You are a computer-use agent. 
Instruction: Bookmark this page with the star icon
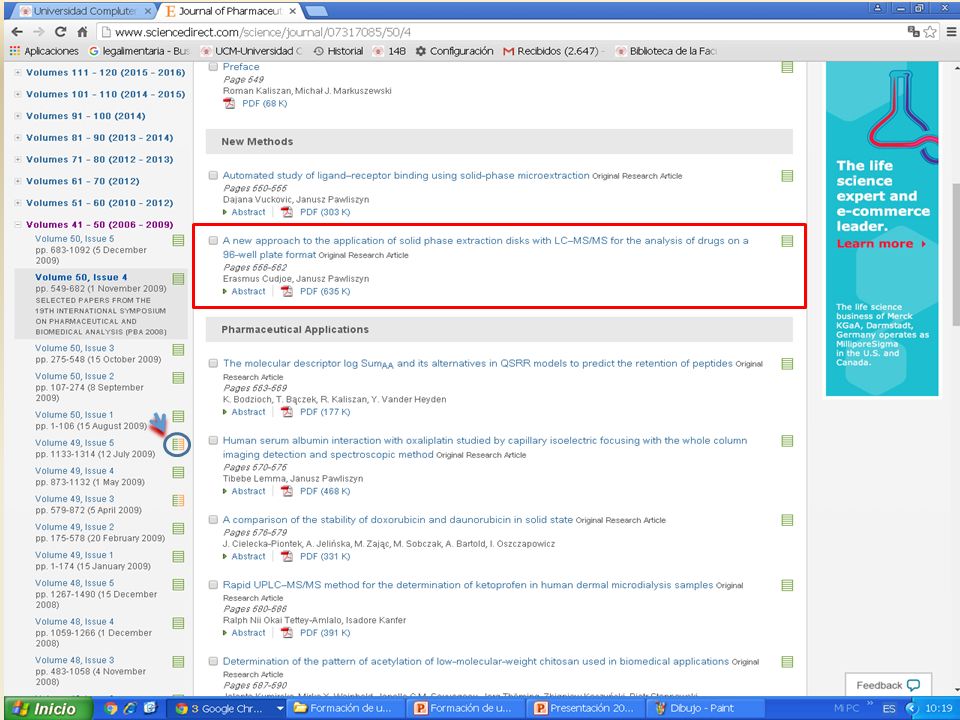(930, 32)
